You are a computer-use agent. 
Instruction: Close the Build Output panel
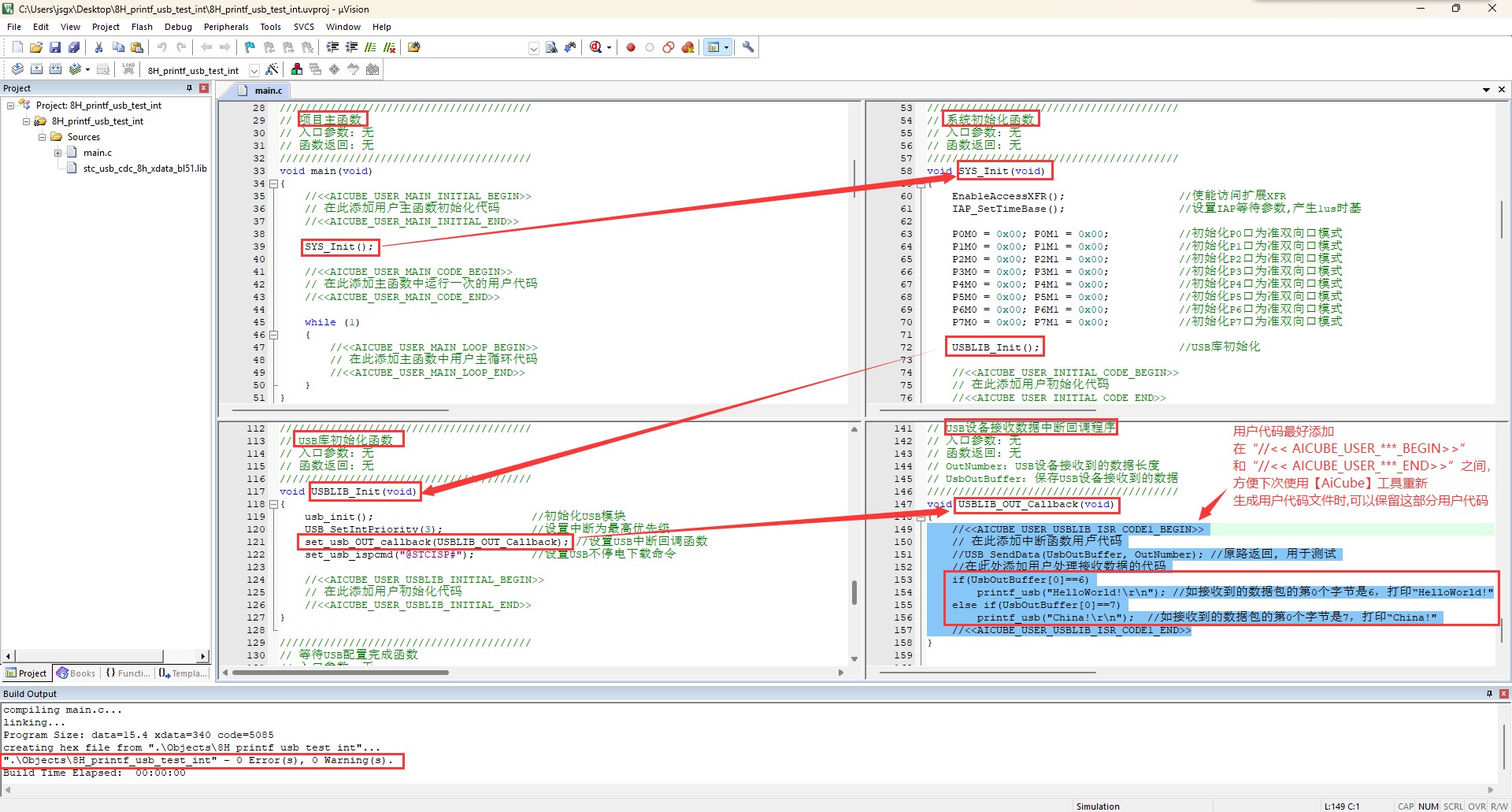tap(1504, 694)
